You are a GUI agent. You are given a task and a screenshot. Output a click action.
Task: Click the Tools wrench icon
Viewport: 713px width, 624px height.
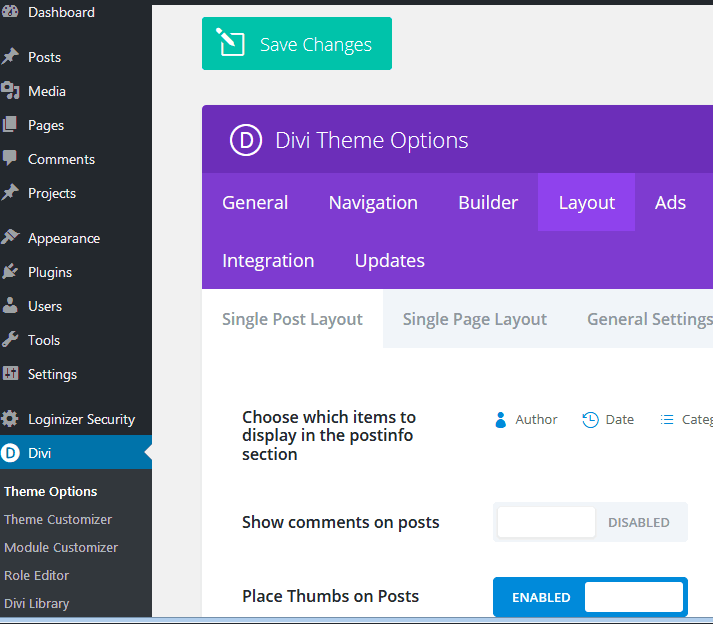coord(10,339)
